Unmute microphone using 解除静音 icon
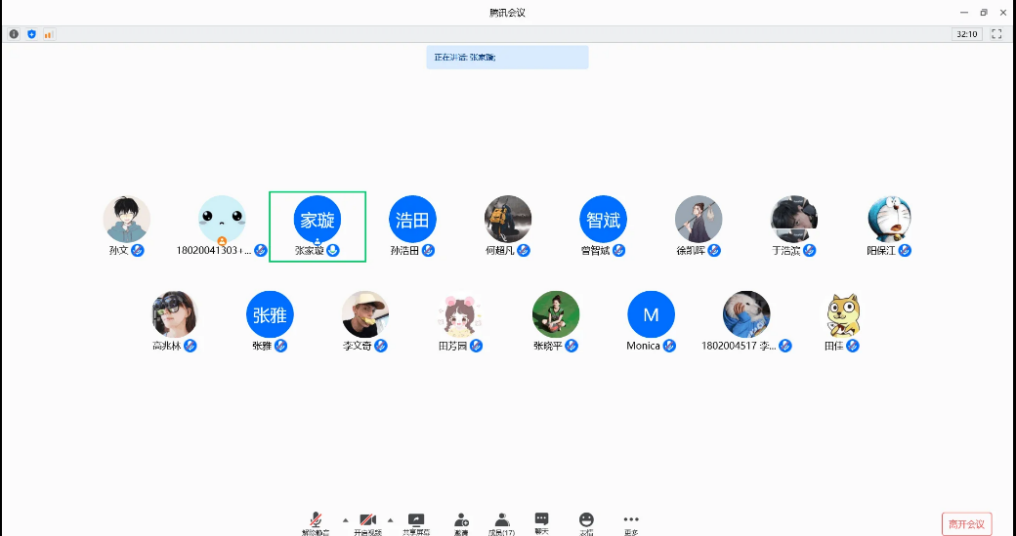Viewport: 1016px width, 536px height. coord(314,521)
